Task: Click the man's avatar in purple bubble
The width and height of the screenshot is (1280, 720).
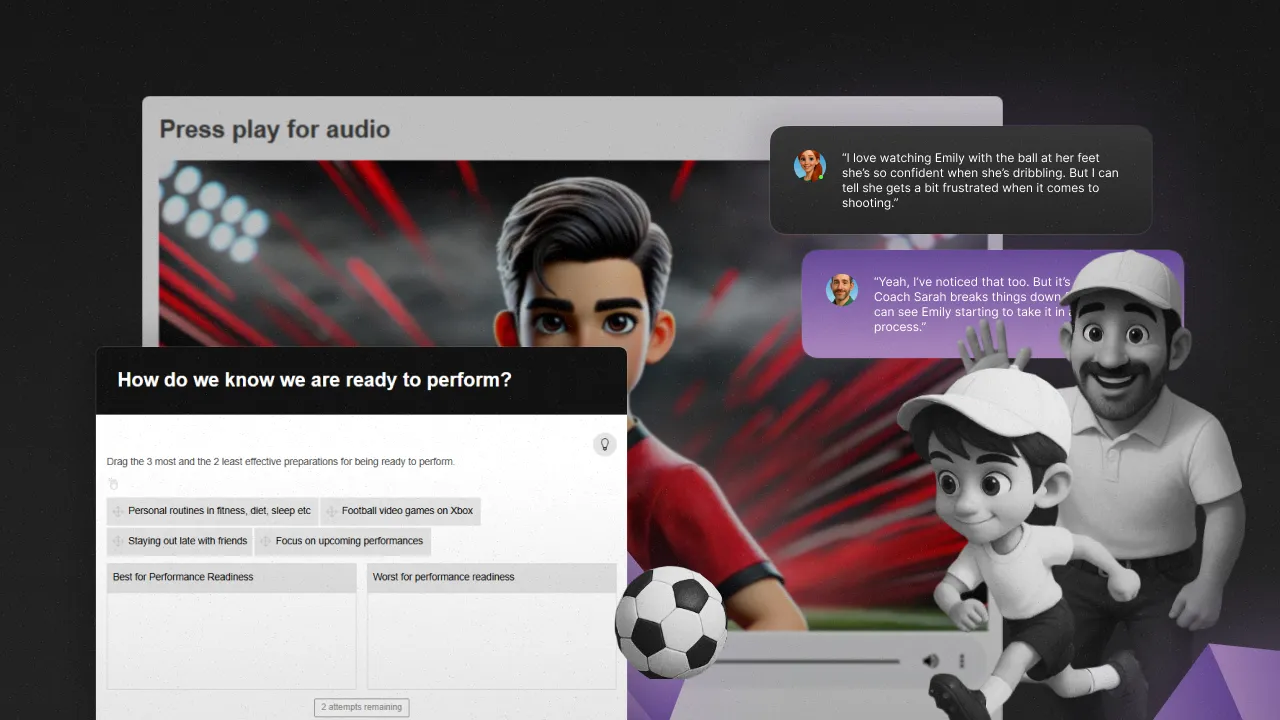Action: (x=841, y=290)
